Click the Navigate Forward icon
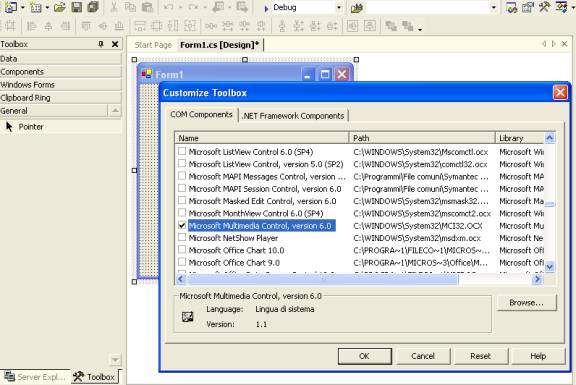The image size is (576, 385). [x=242, y=7]
